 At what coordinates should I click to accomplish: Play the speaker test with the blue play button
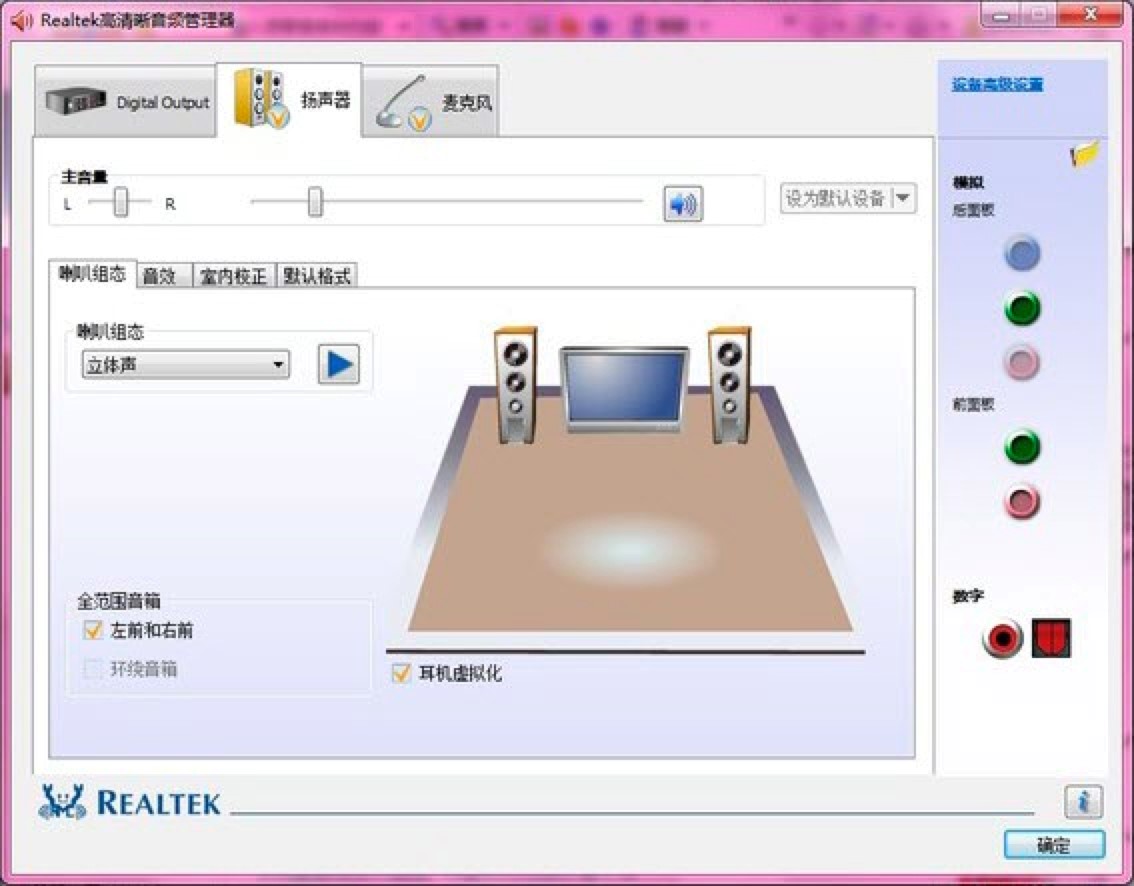336,364
